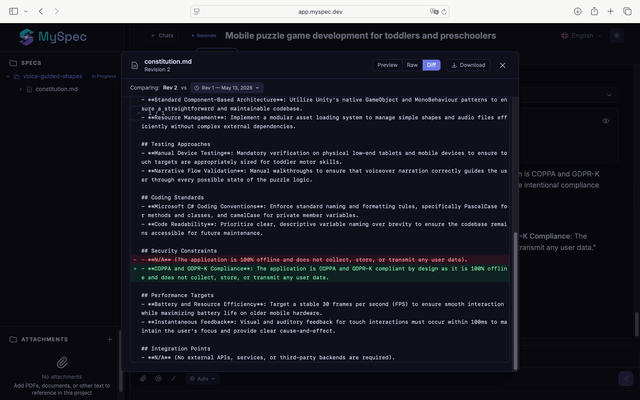Click the left sidebar scrollbar
Image resolution: width=640 pixels, height=400 pixels.
[120, 361]
